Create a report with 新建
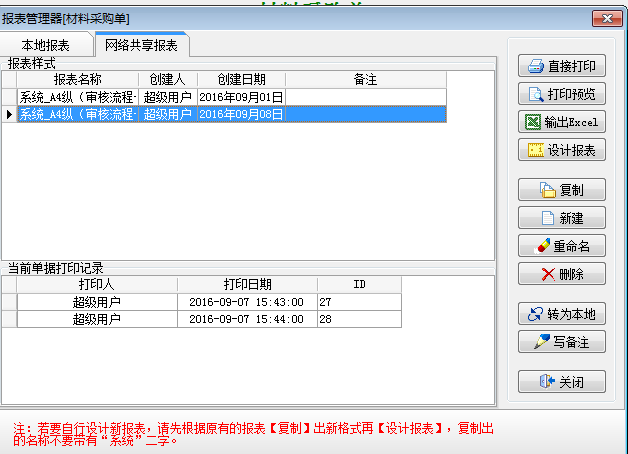The image size is (628, 454). pos(561,218)
